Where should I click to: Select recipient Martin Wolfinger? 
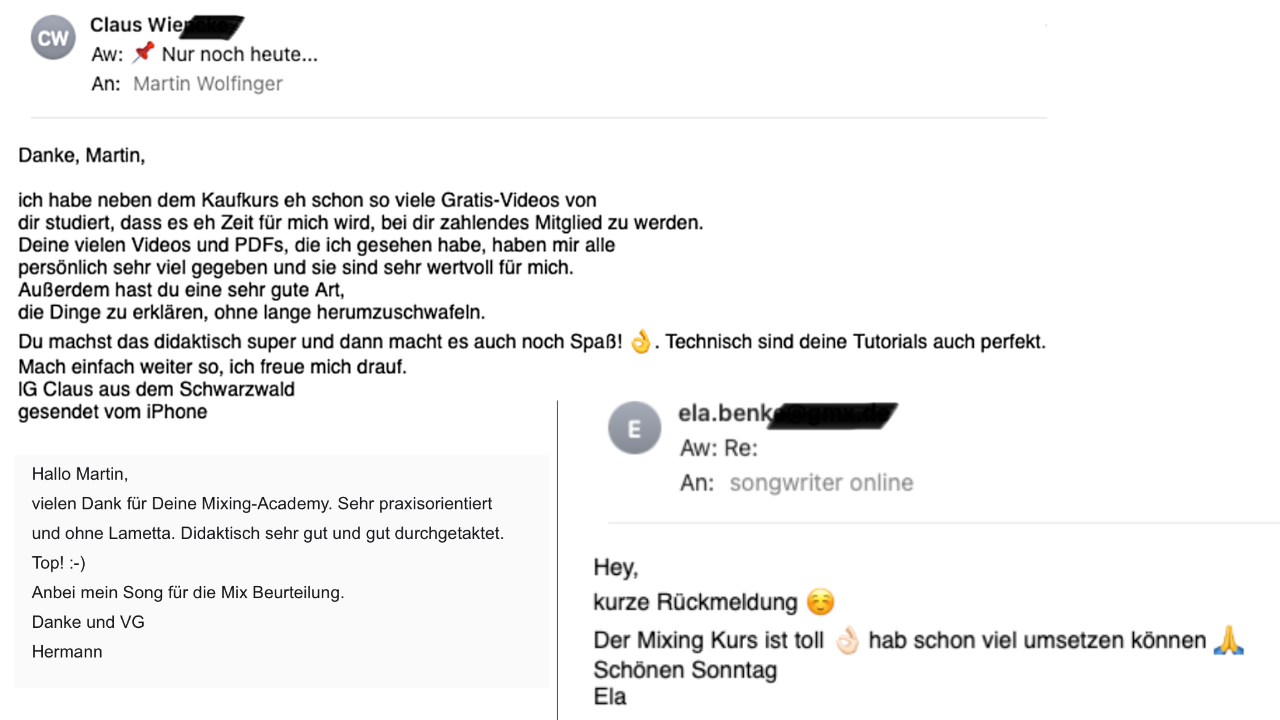[208, 84]
